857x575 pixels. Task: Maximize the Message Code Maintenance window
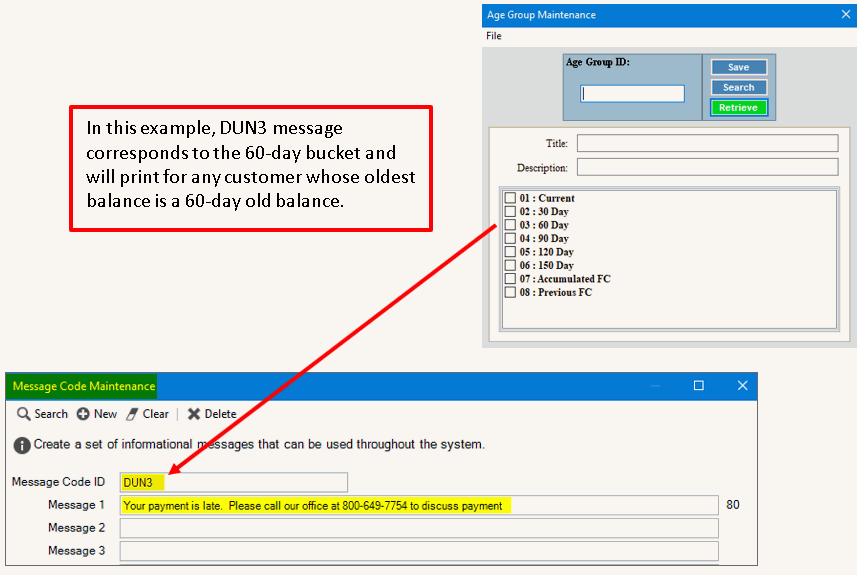[x=699, y=386]
